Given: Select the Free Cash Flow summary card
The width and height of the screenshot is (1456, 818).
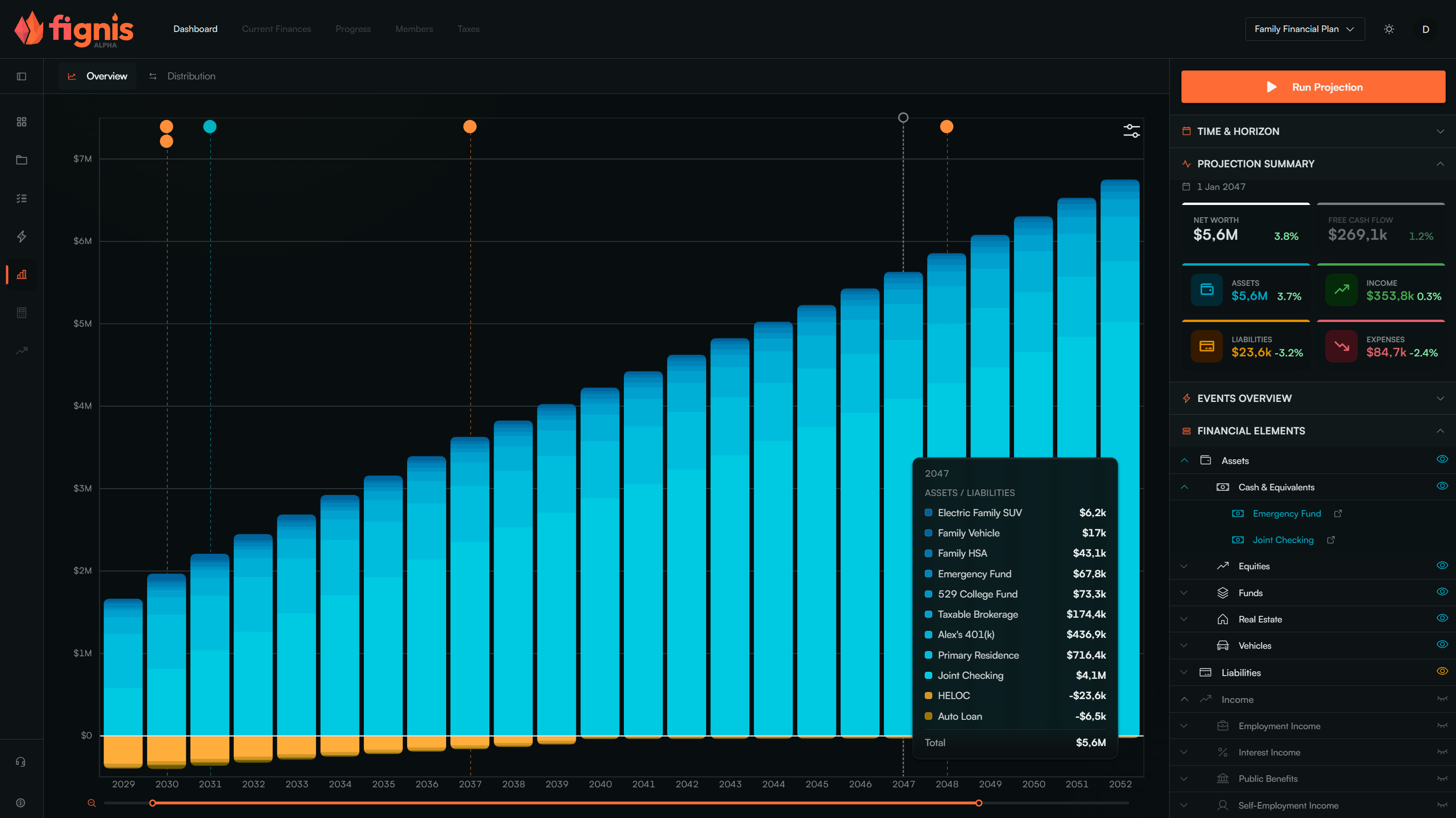Looking at the screenshot, I should (1380, 228).
